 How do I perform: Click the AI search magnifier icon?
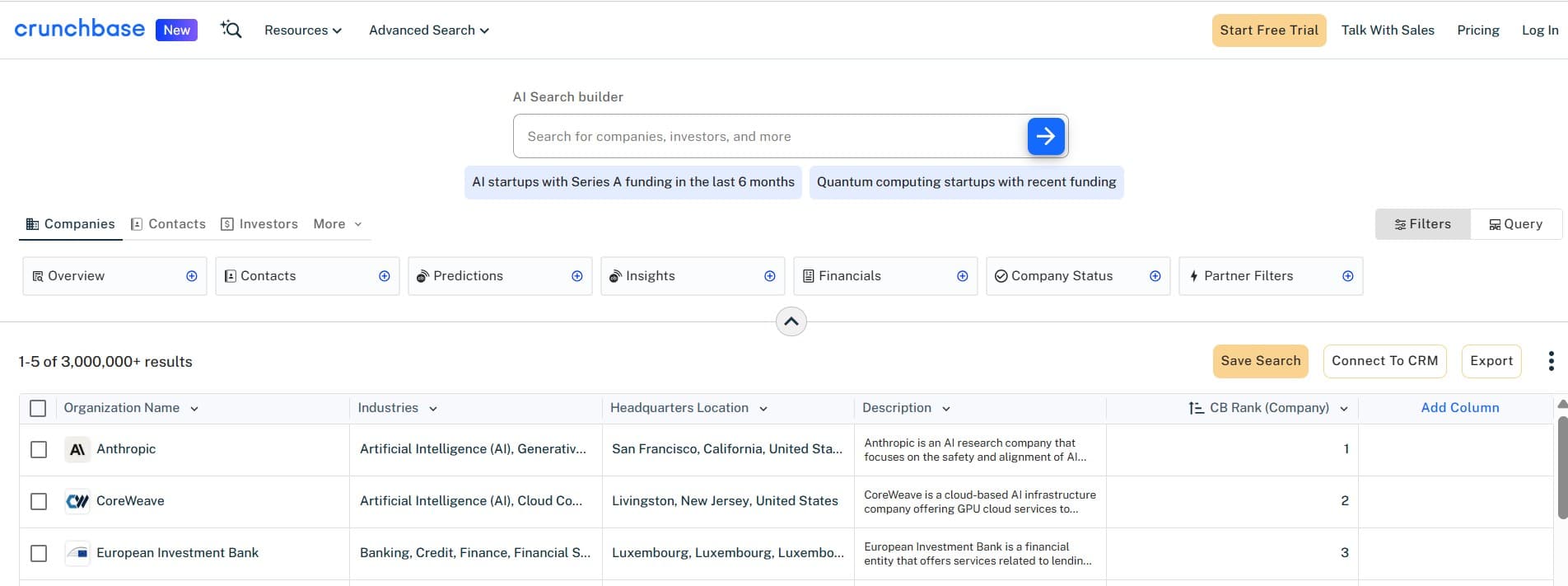point(231,30)
